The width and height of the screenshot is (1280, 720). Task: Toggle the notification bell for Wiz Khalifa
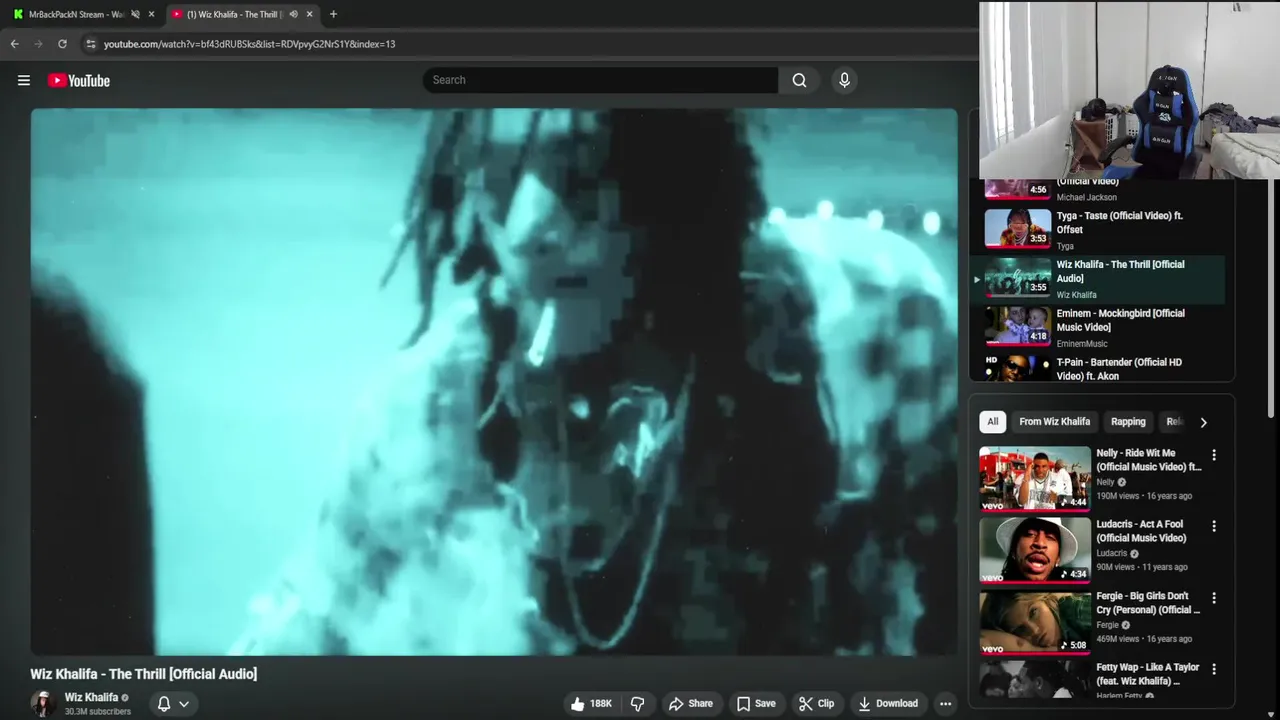(x=164, y=704)
